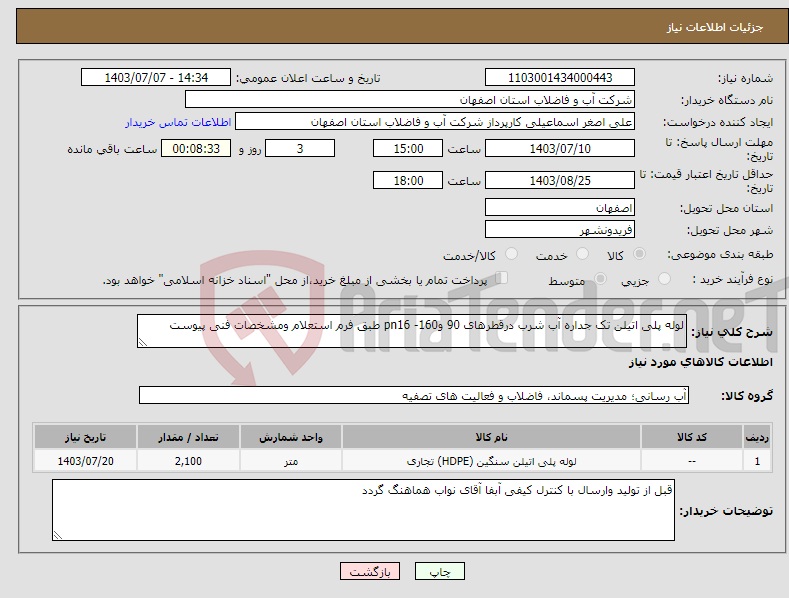Click row number 1 cell

[x=757, y=461]
